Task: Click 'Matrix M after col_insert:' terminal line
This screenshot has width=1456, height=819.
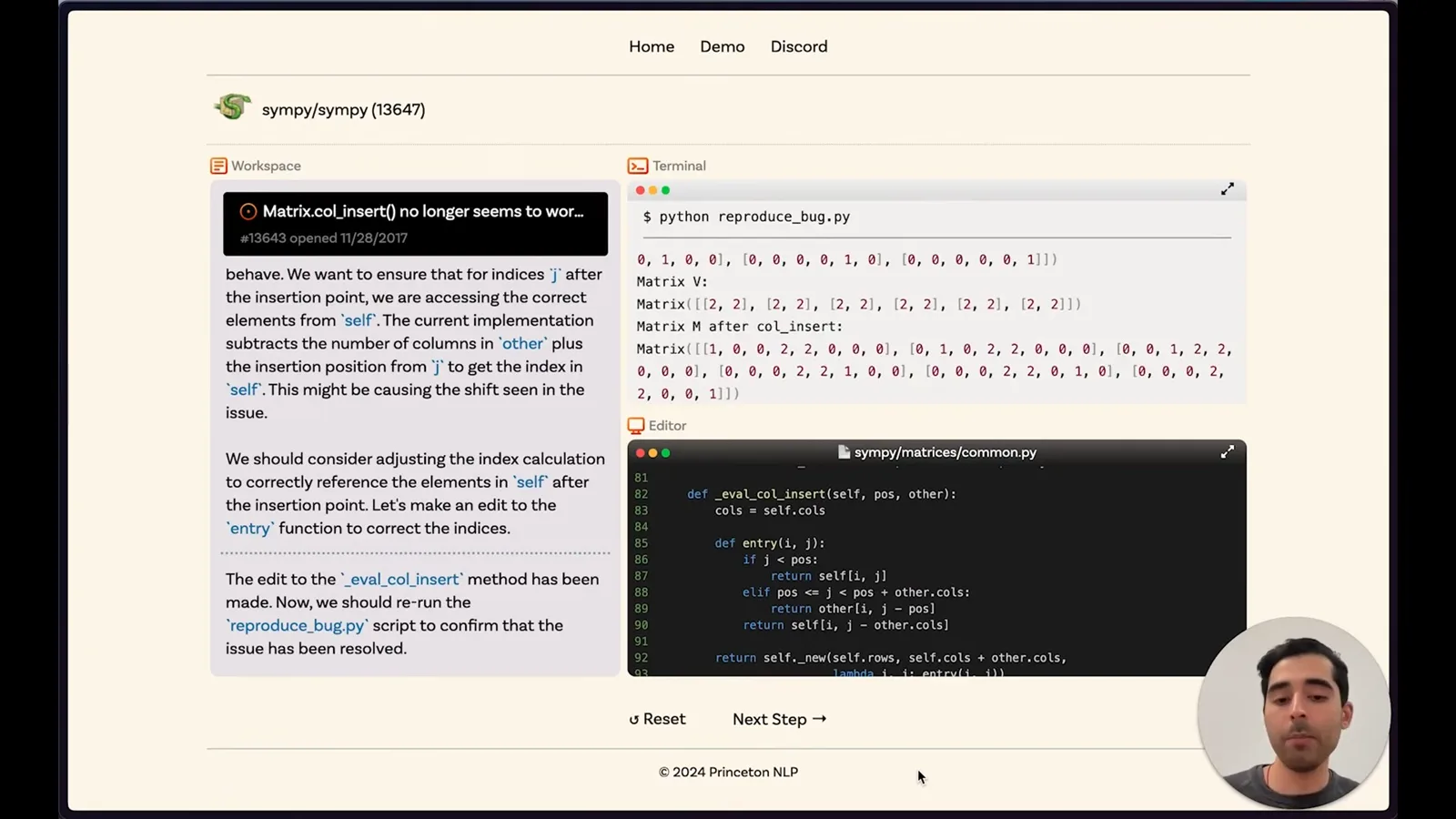Action: coord(740,327)
